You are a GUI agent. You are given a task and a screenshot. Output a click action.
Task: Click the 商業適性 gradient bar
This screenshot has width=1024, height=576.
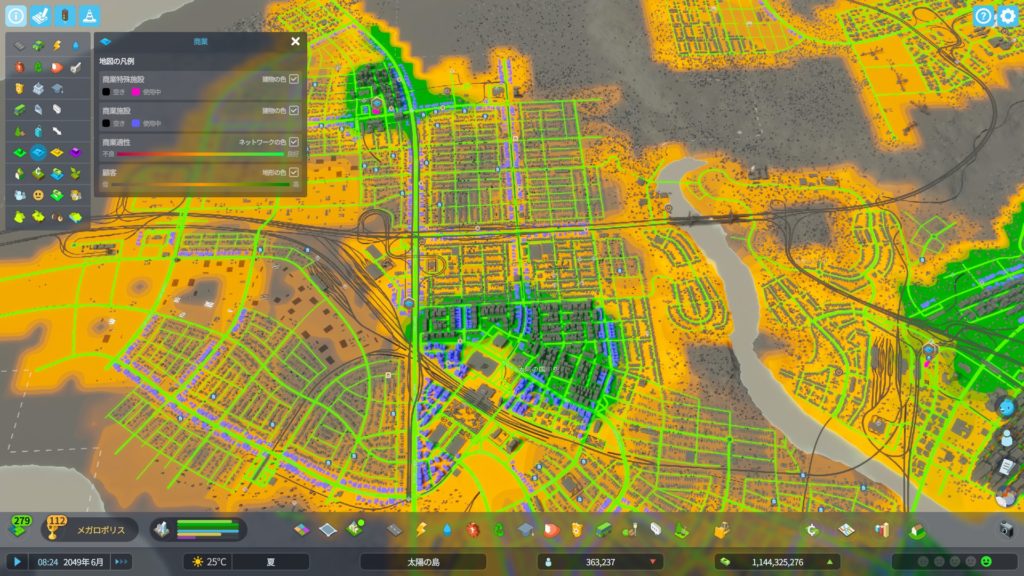200,154
